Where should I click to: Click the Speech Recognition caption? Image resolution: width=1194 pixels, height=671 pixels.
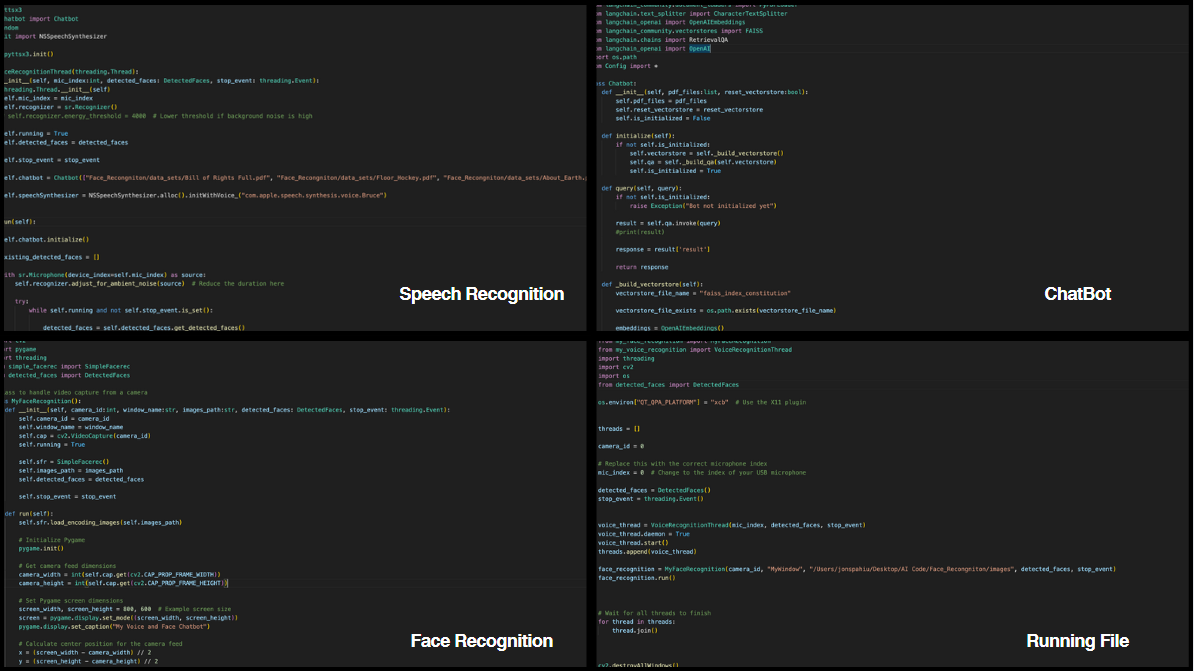coord(481,294)
